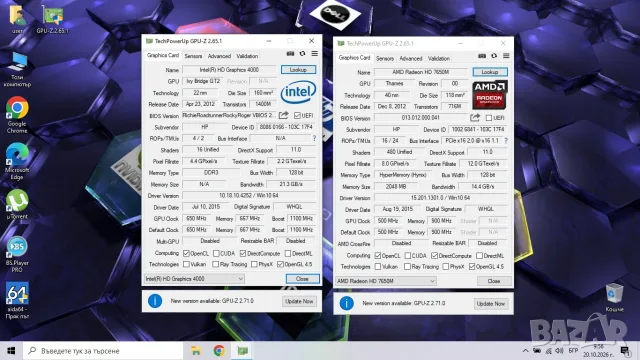The height and width of the screenshot is (360, 640).
Task: Click Lookup button in AMD window
Action: point(490,72)
